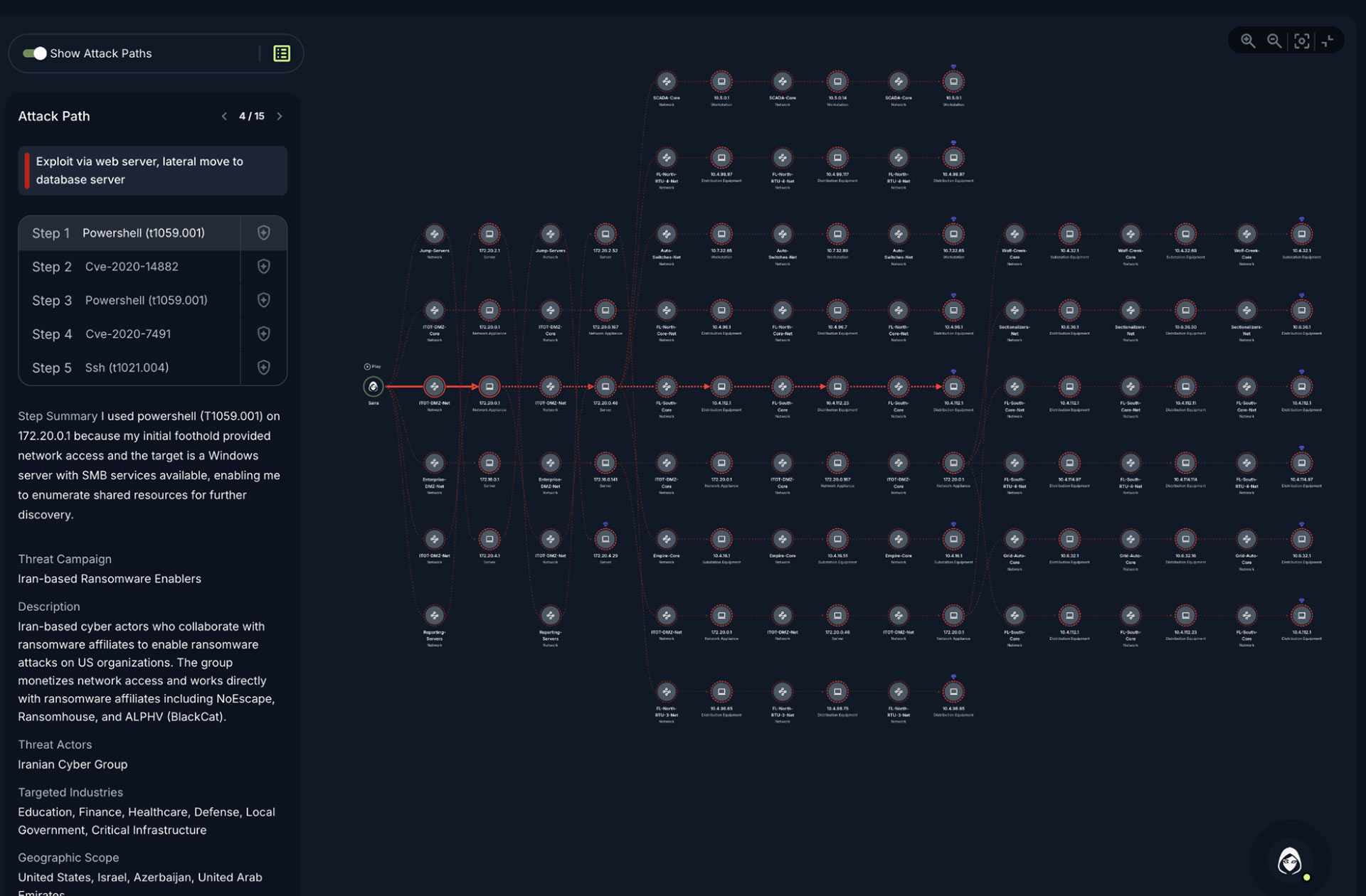The image size is (1366, 896).
Task: Zoom in on the attack graph
Action: (x=1248, y=41)
